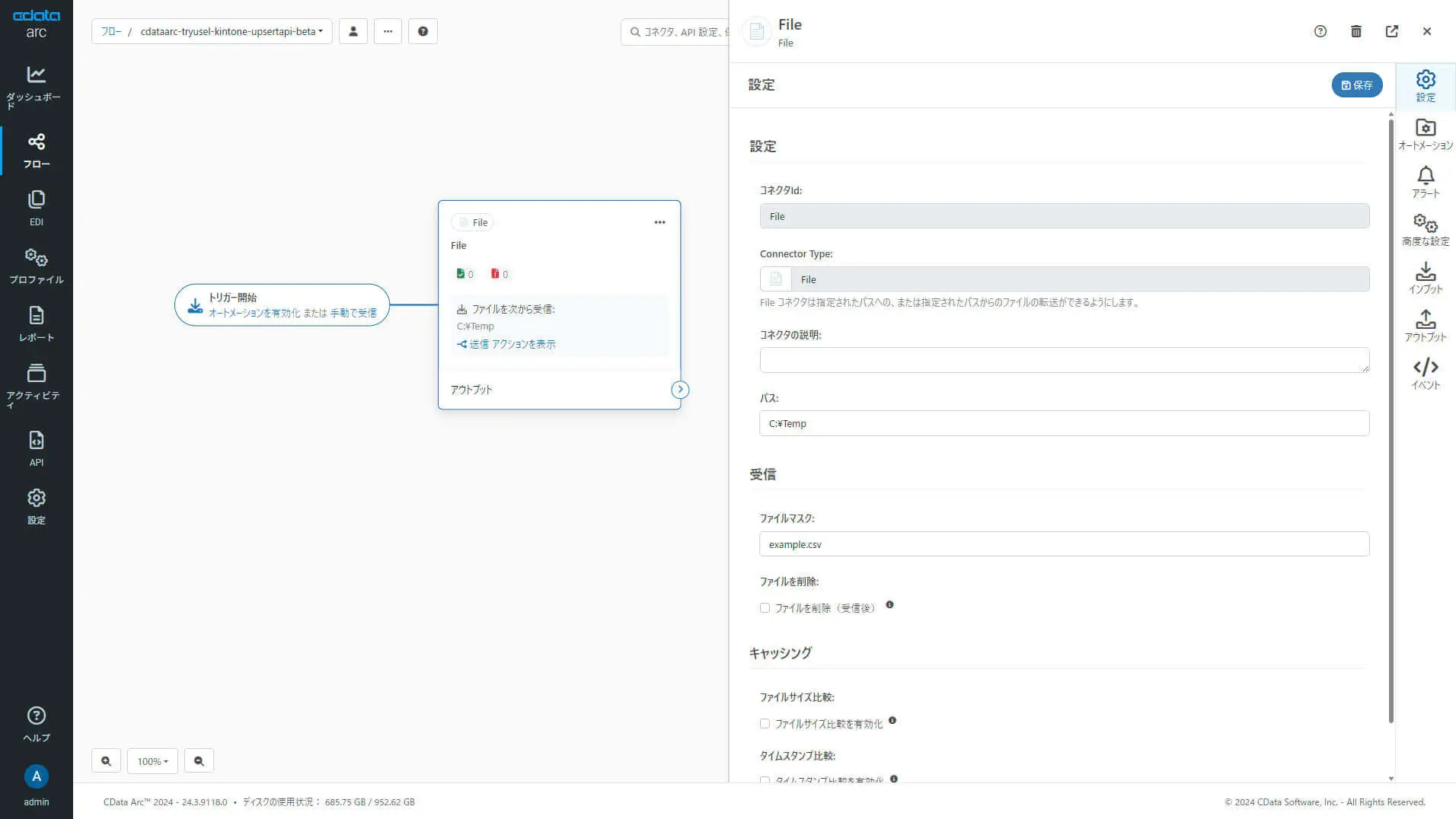The image size is (1456, 819).
Task: Click the settings panel vertical scrollbar
Action: tap(1391, 419)
